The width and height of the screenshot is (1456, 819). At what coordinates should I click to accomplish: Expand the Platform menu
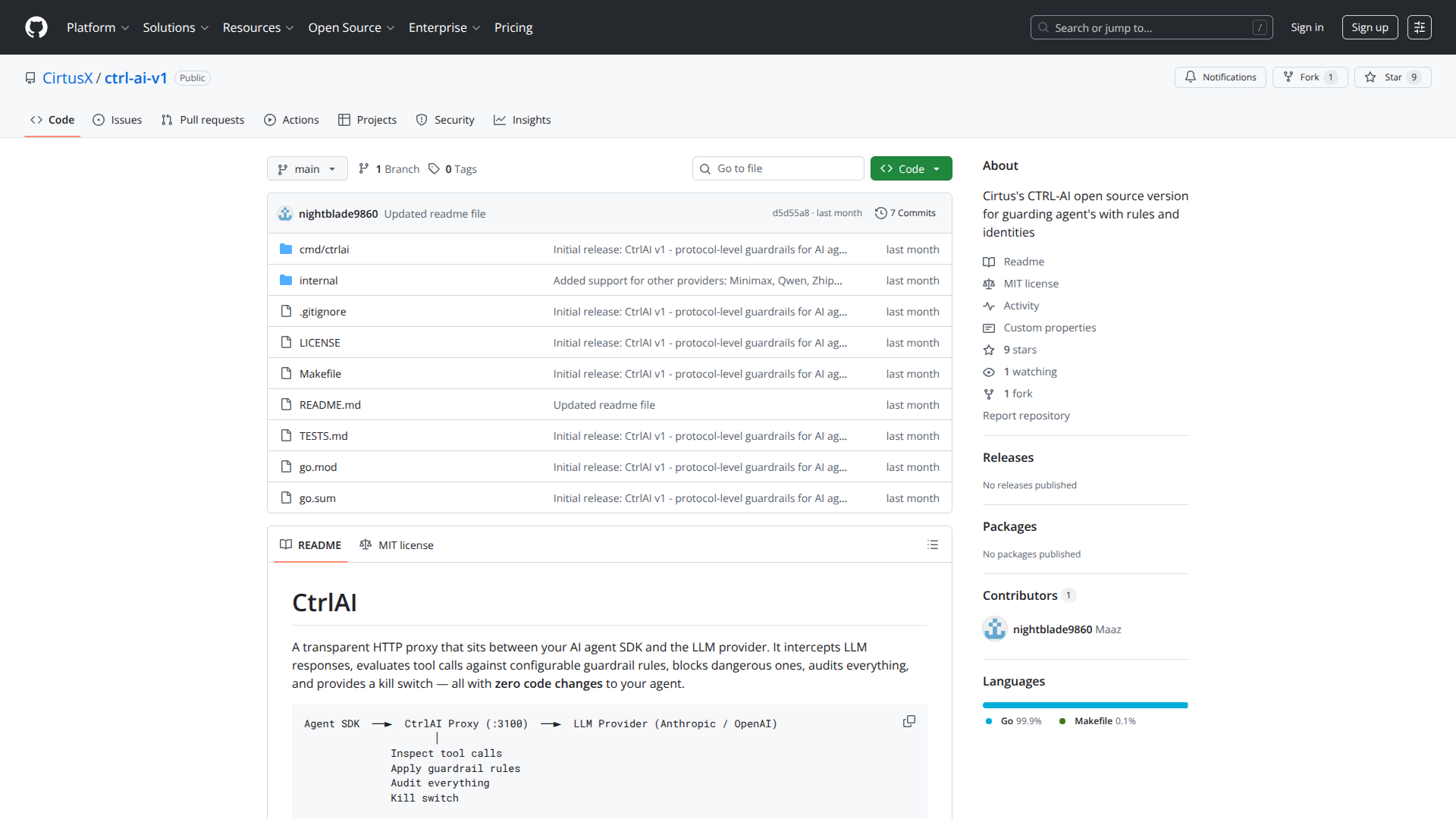98,27
